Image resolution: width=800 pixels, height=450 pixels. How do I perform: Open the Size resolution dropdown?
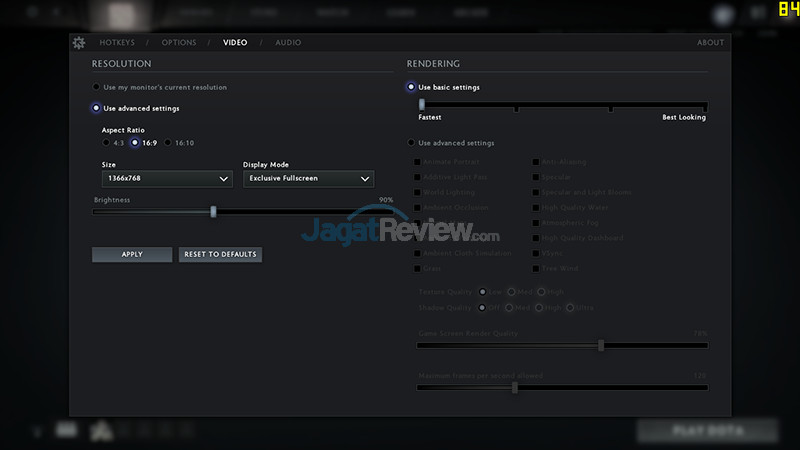coord(167,179)
